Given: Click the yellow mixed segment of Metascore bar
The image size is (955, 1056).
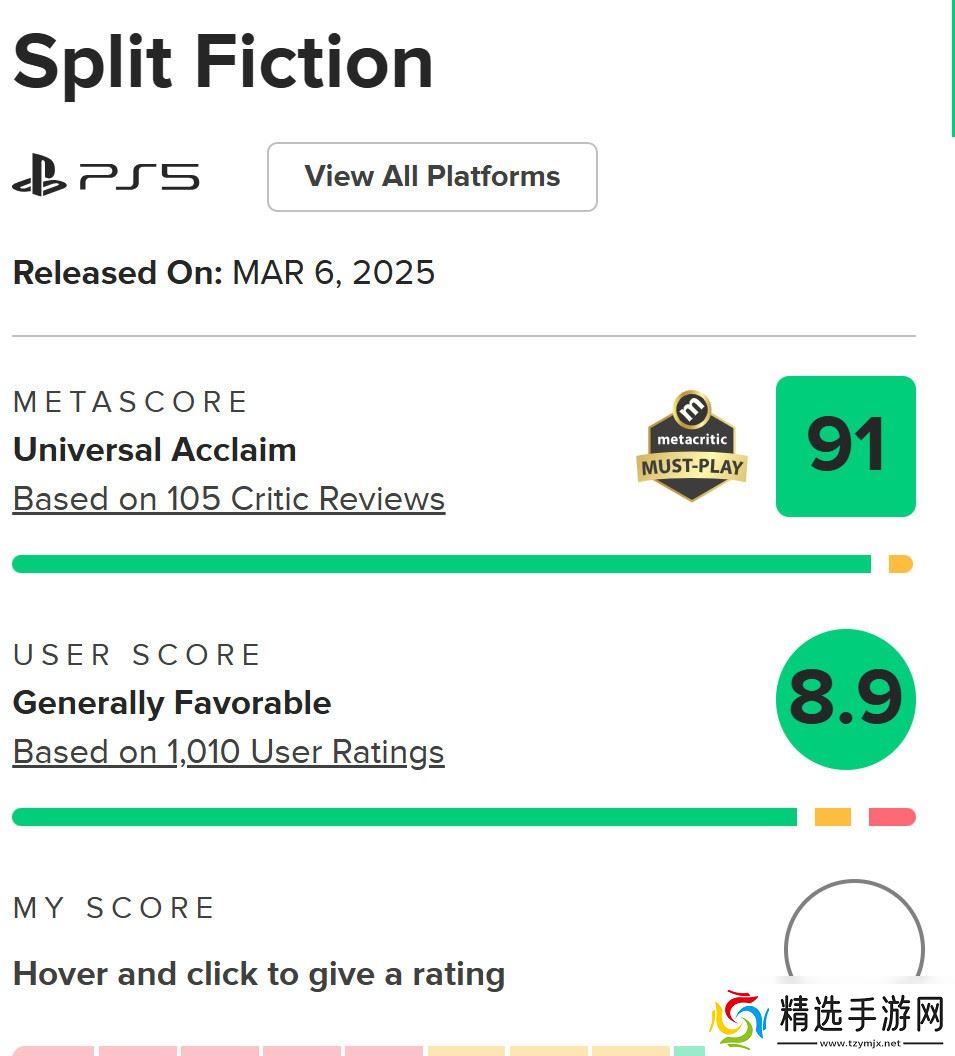Looking at the screenshot, I should click(900, 564).
